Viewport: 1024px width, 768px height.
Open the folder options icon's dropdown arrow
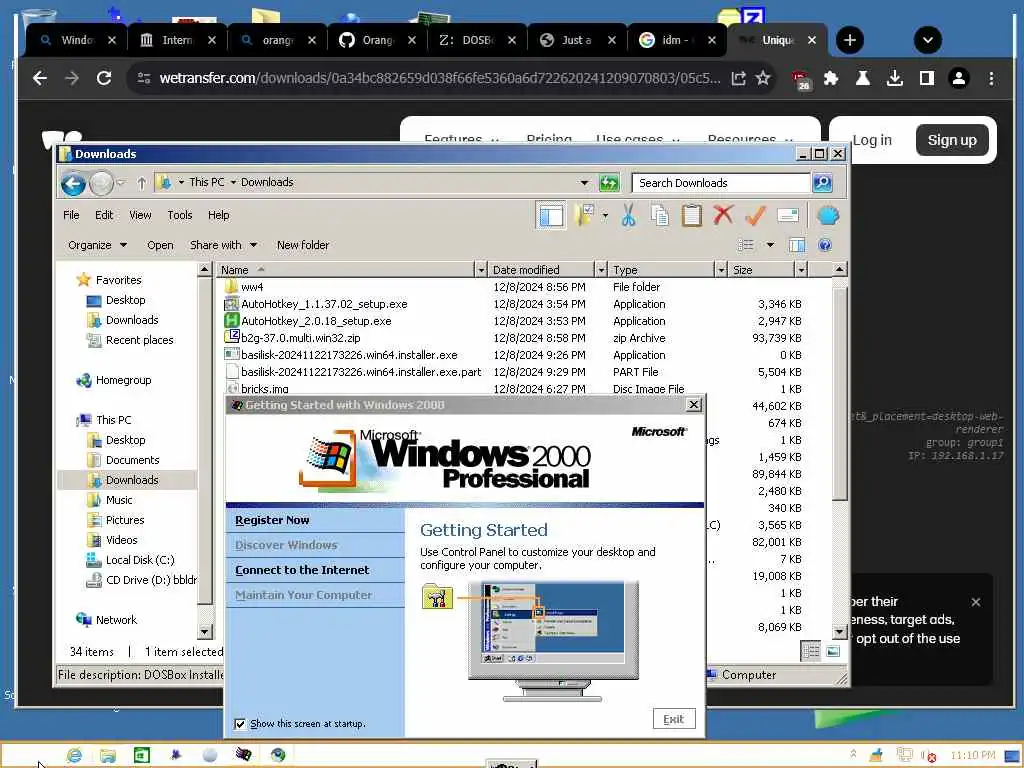point(605,215)
